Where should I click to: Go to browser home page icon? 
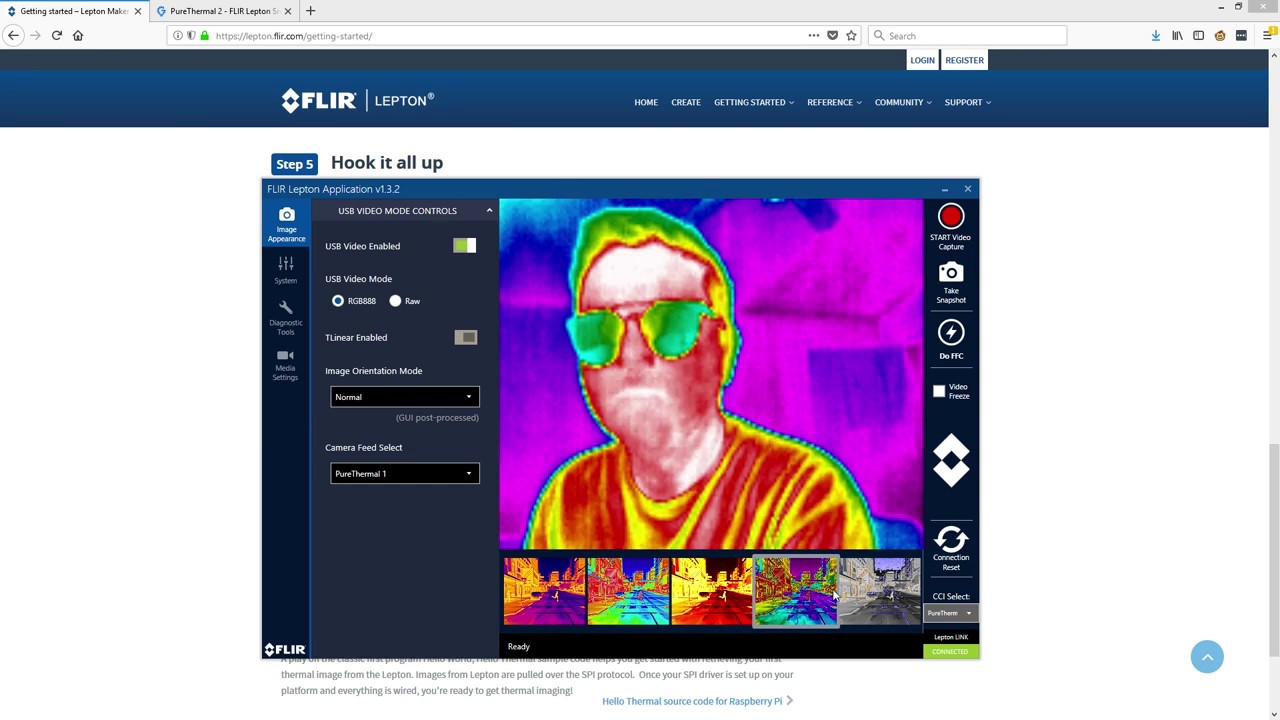pos(78,35)
